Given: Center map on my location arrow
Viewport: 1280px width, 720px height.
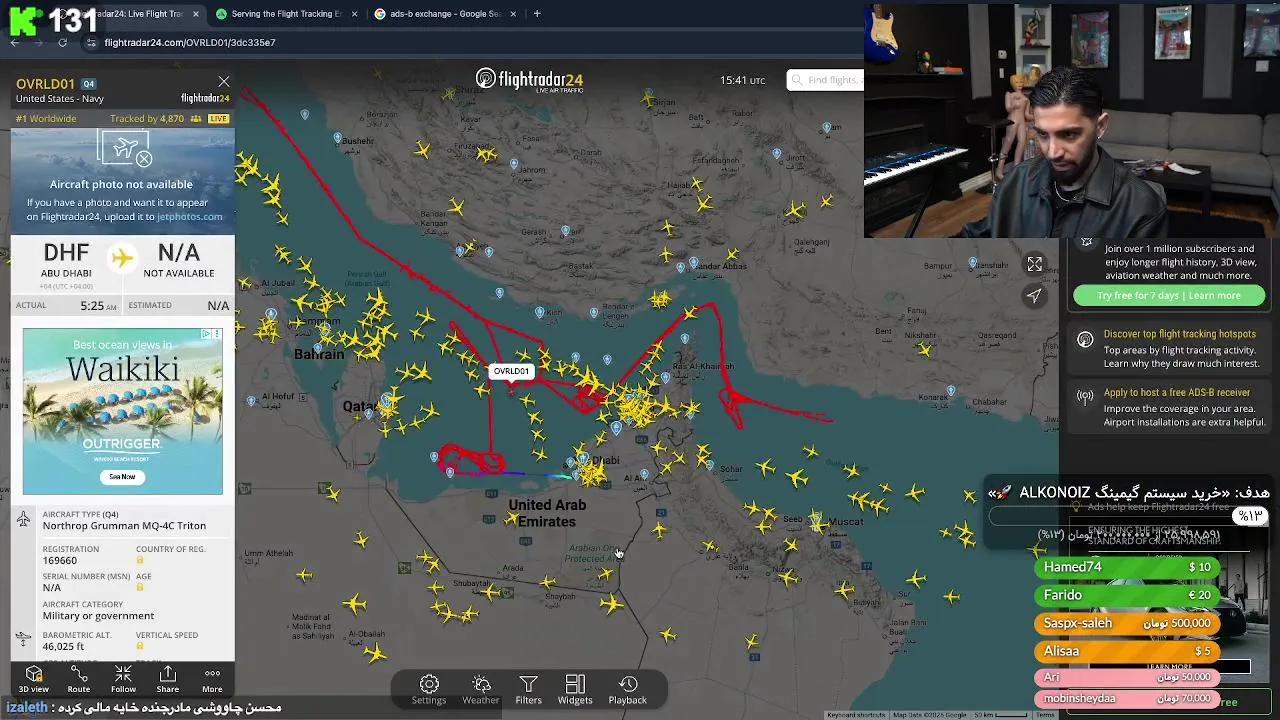Looking at the screenshot, I should coord(1035,295).
